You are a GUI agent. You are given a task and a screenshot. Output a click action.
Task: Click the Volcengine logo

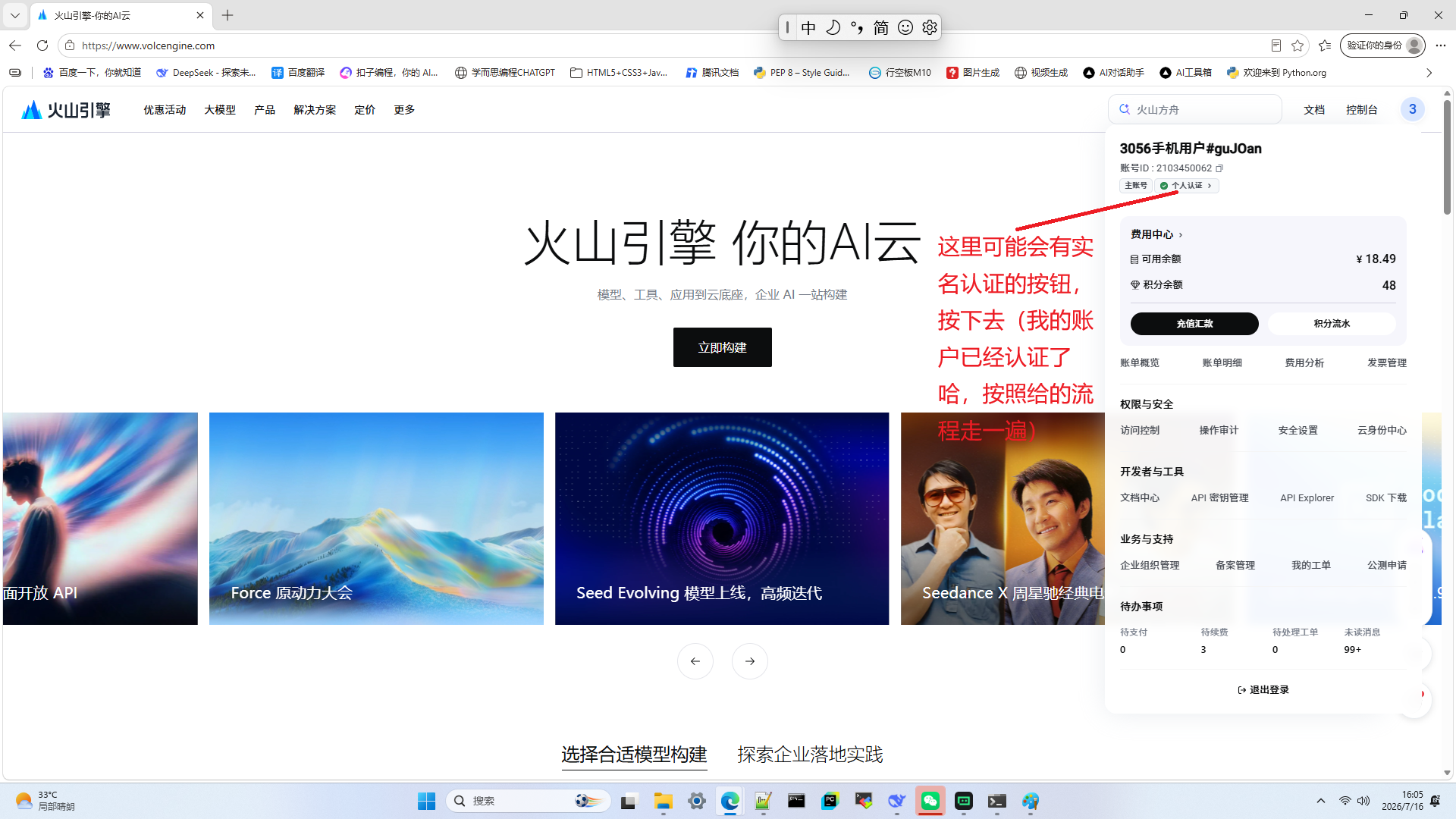point(66,110)
